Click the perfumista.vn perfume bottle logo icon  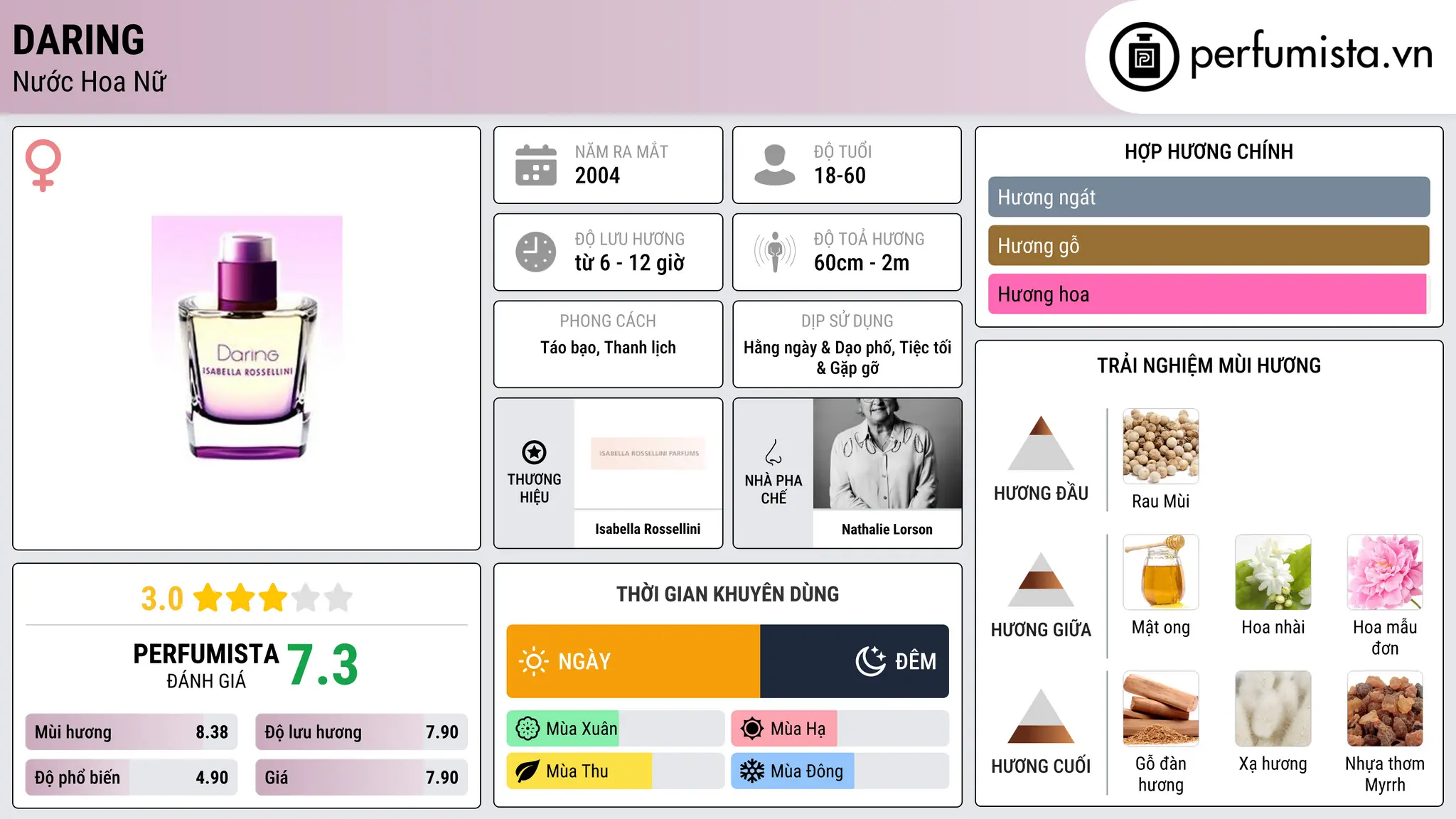click(1144, 56)
